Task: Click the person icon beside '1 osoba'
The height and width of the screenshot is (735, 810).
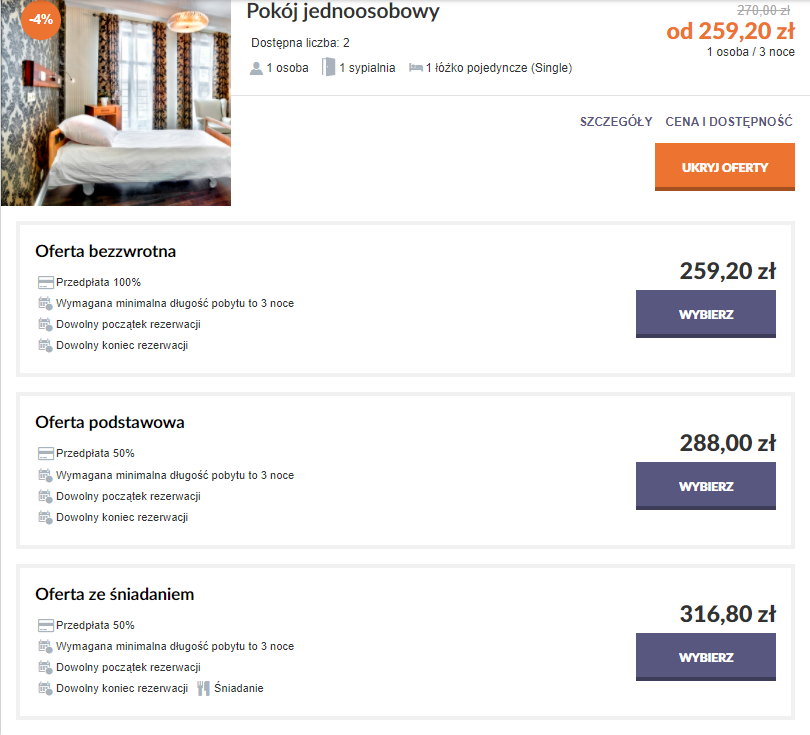Action: pyautogui.click(x=256, y=68)
